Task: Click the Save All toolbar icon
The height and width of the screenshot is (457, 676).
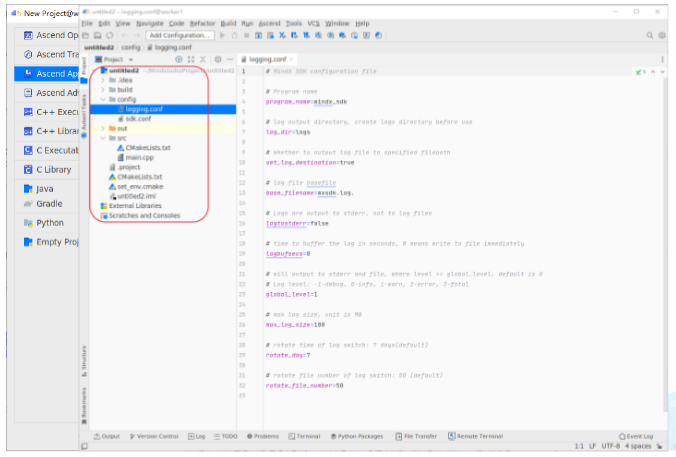Action: 97,35
